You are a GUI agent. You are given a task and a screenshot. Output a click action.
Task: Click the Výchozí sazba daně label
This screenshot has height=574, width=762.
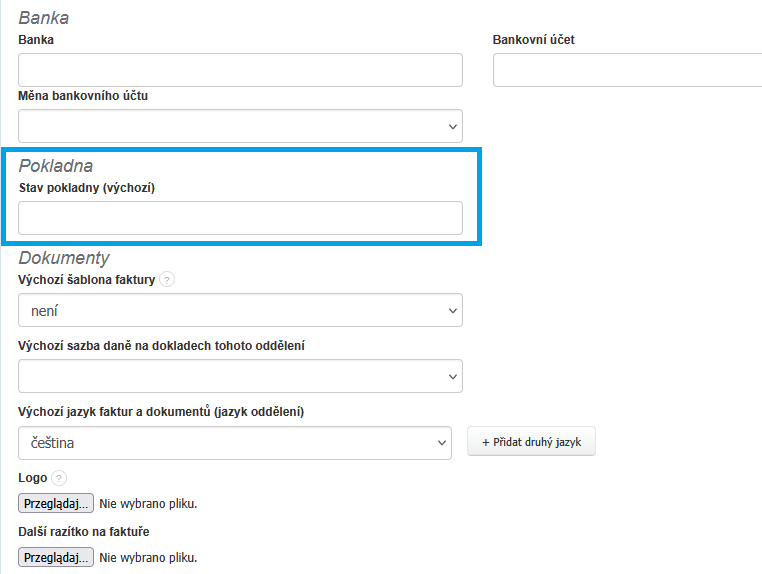coord(161,345)
